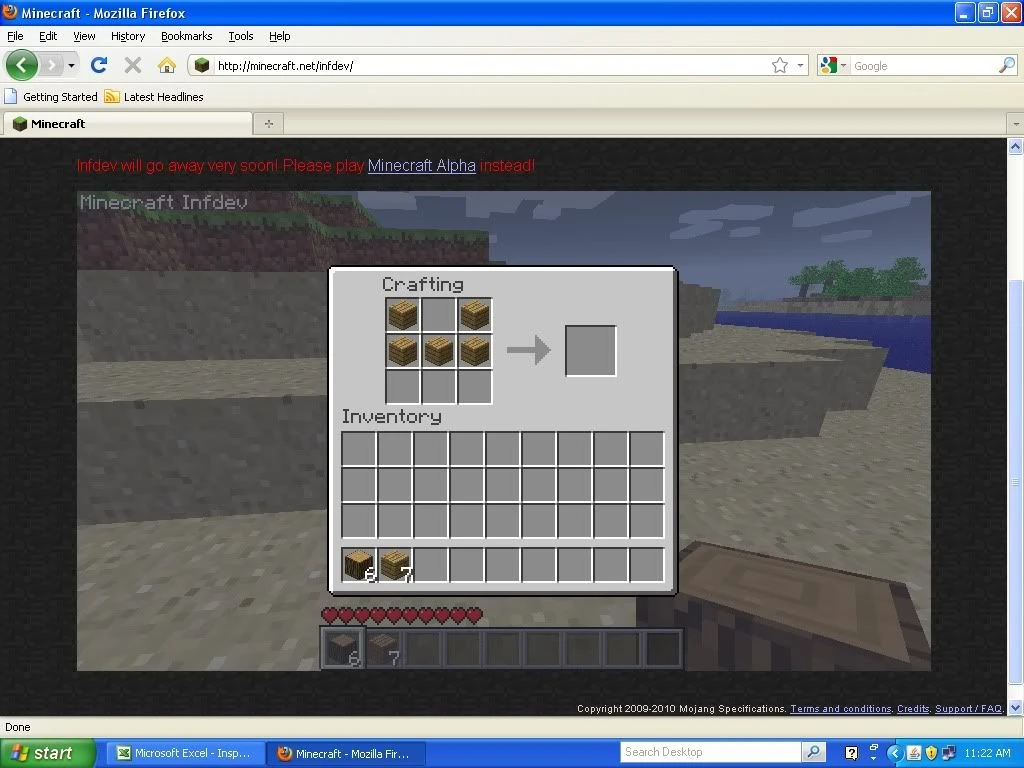Click the page scrollbar up arrow
The height and width of the screenshot is (768, 1024).
point(1016,146)
